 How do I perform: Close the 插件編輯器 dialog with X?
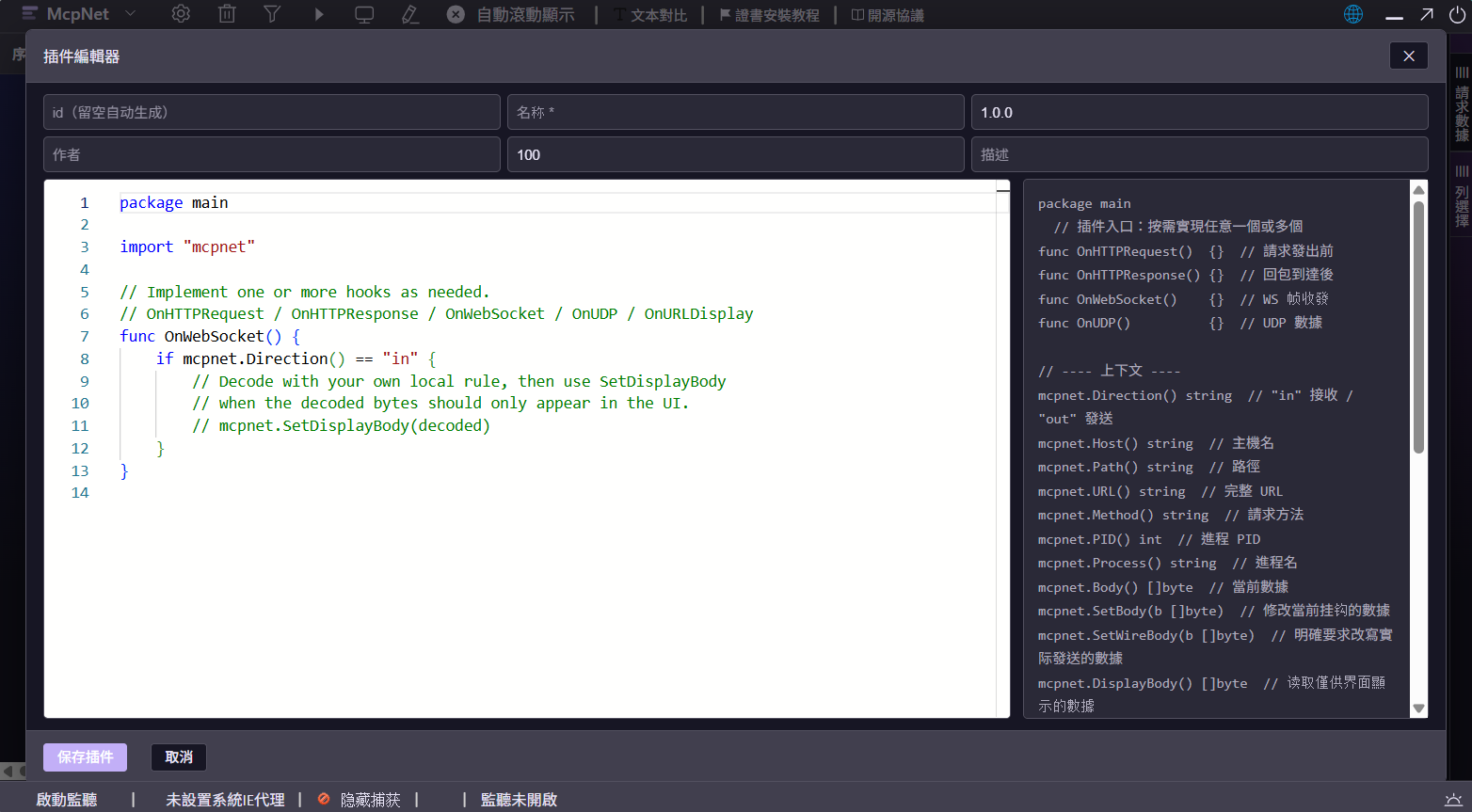(x=1409, y=56)
